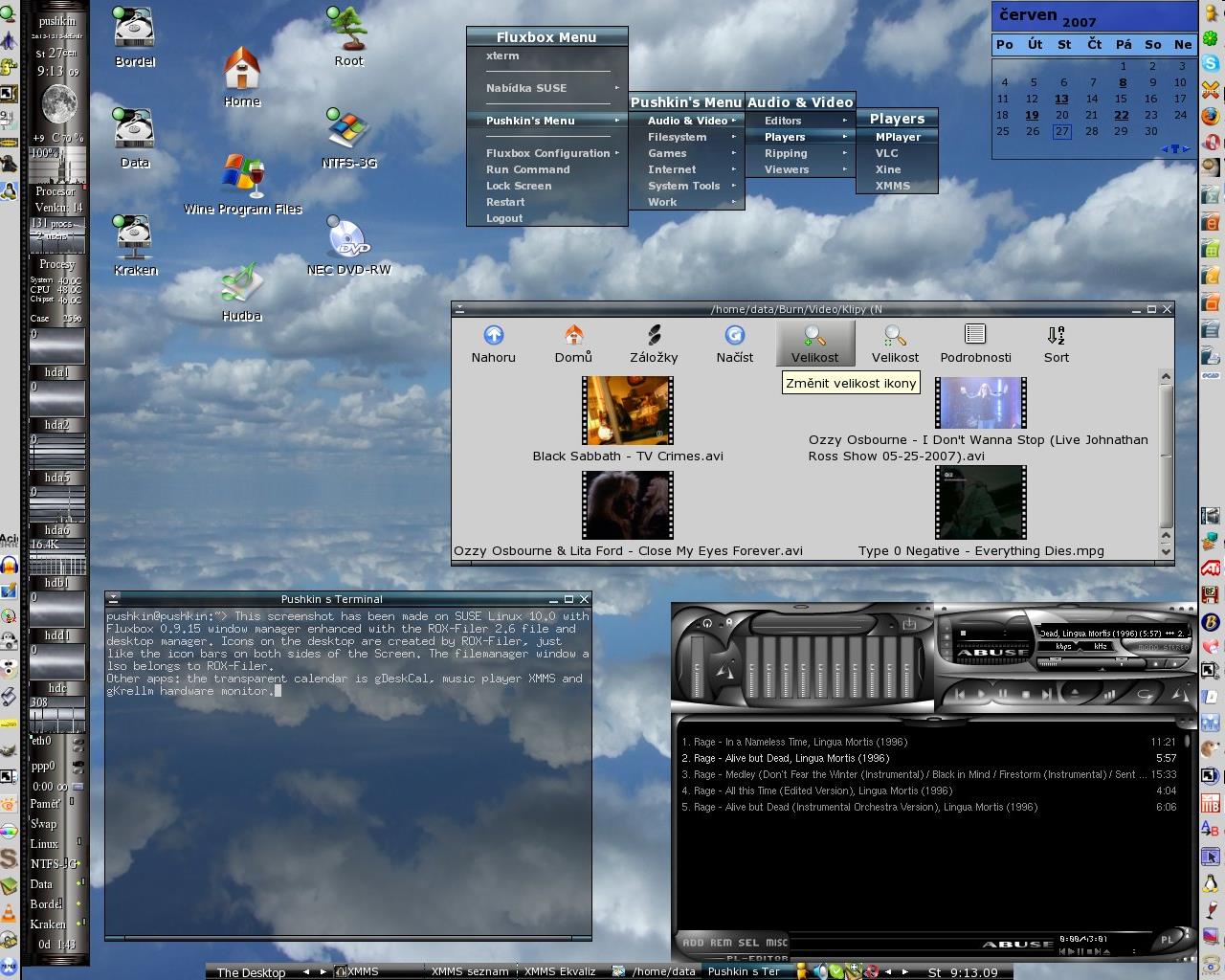This screenshot has width=1225, height=980.
Task: Expand Viewers submenu in Audio & Video
Action: [800, 169]
